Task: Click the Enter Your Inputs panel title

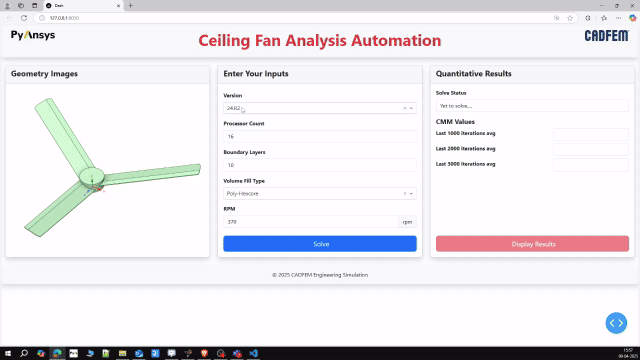Action: [x=256, y=74]
